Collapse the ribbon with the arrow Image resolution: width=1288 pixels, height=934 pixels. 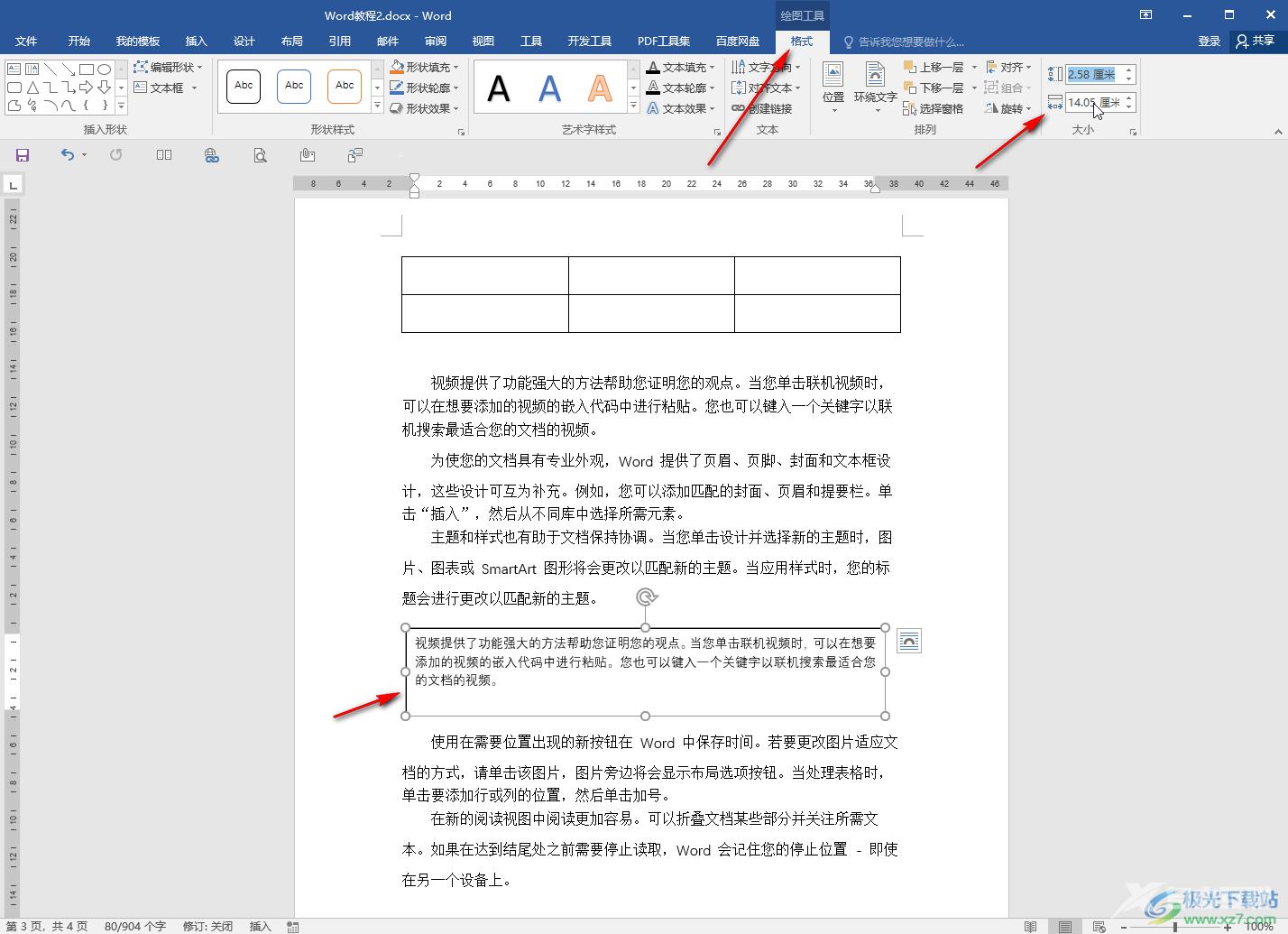(x=1277, y=132)
